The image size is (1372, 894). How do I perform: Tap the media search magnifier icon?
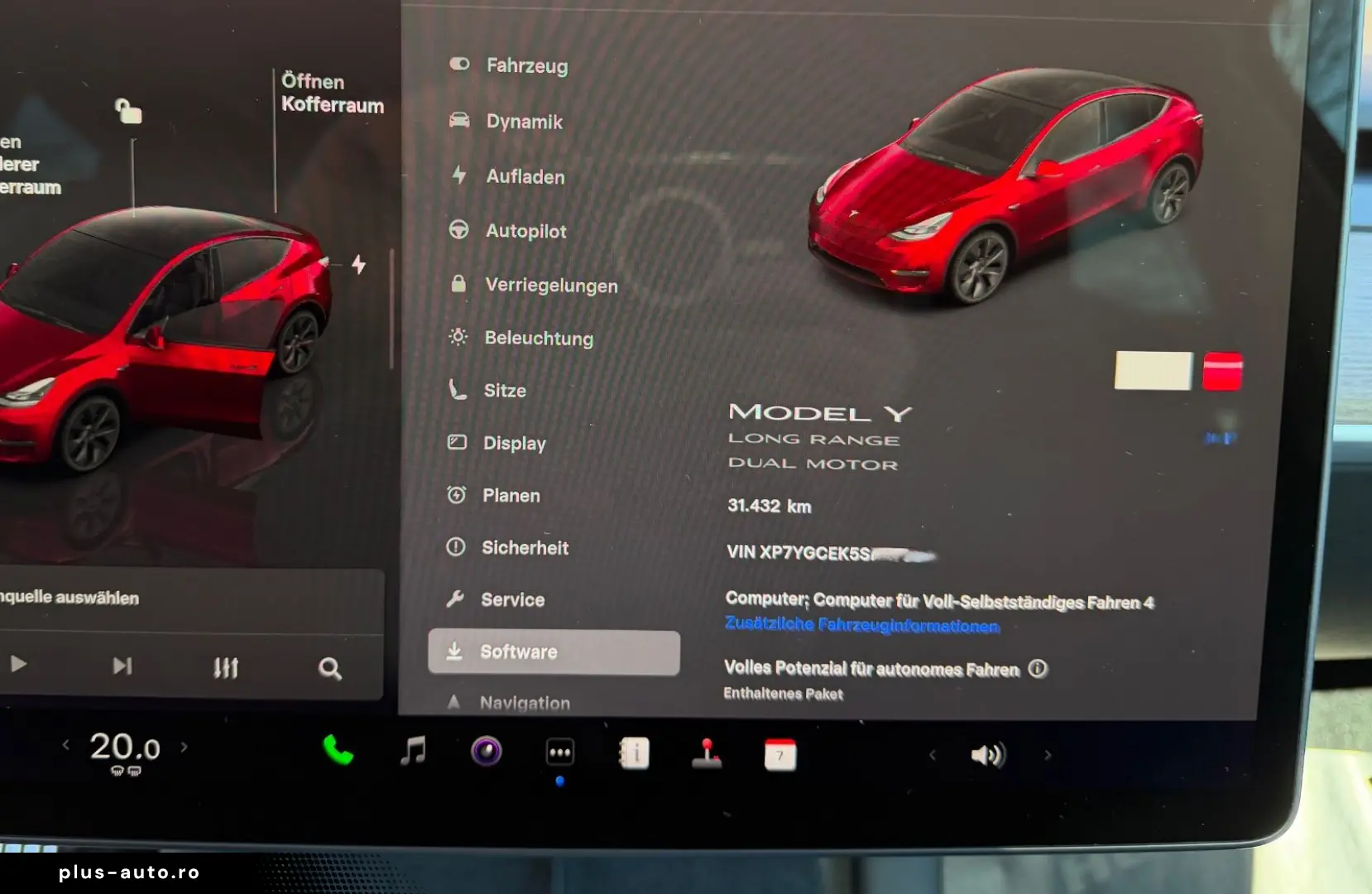point(330,669)
